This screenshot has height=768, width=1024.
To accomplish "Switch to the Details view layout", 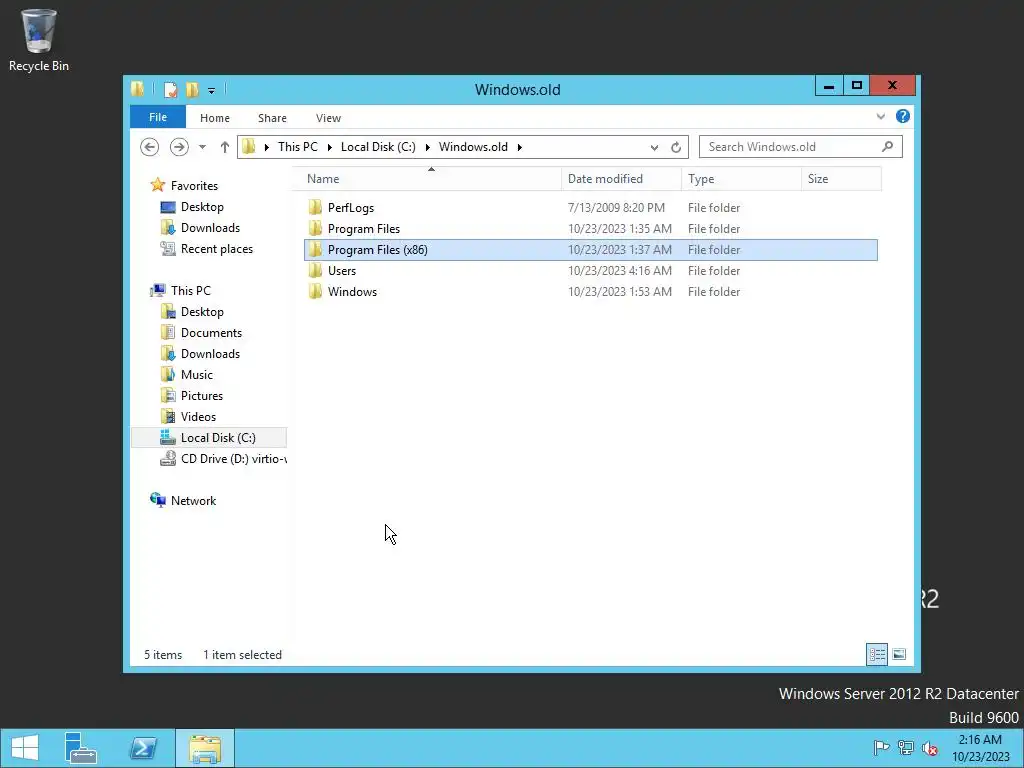I will [x=876, y=654].
